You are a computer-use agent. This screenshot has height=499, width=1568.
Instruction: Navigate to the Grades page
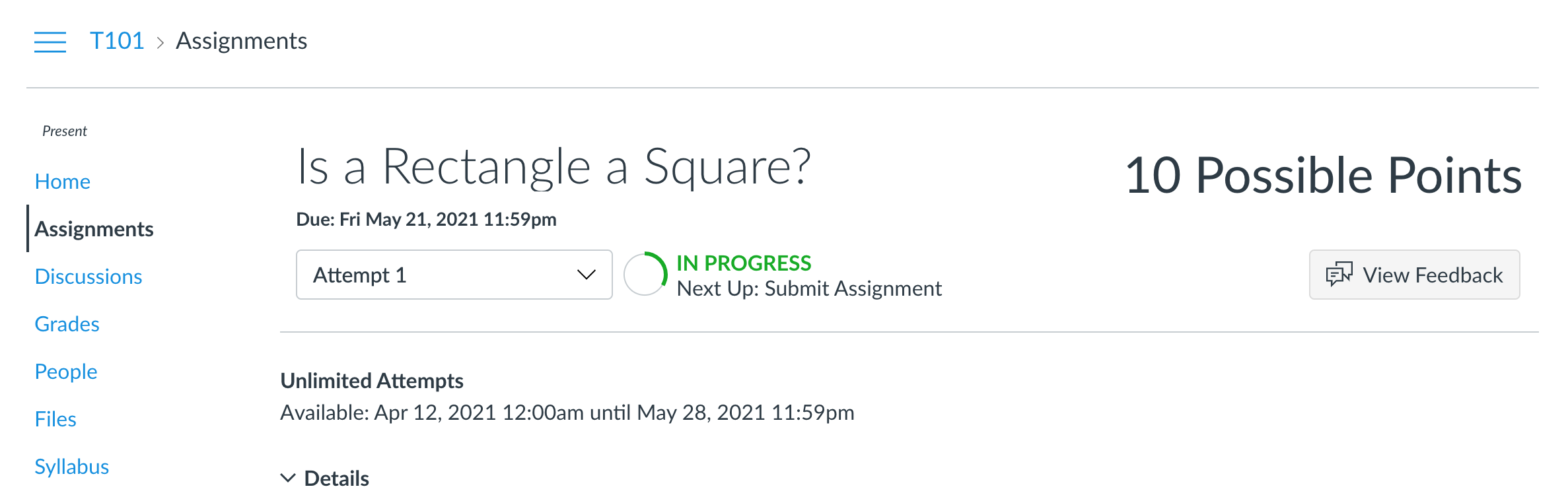tap(67, 324)
